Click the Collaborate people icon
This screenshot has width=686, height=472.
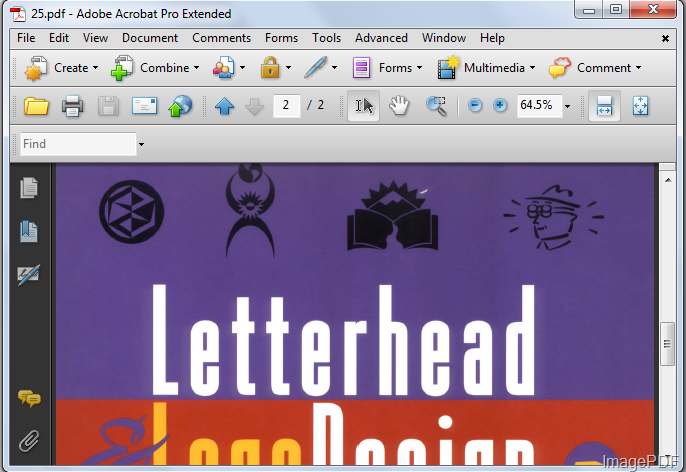point(224,68)
